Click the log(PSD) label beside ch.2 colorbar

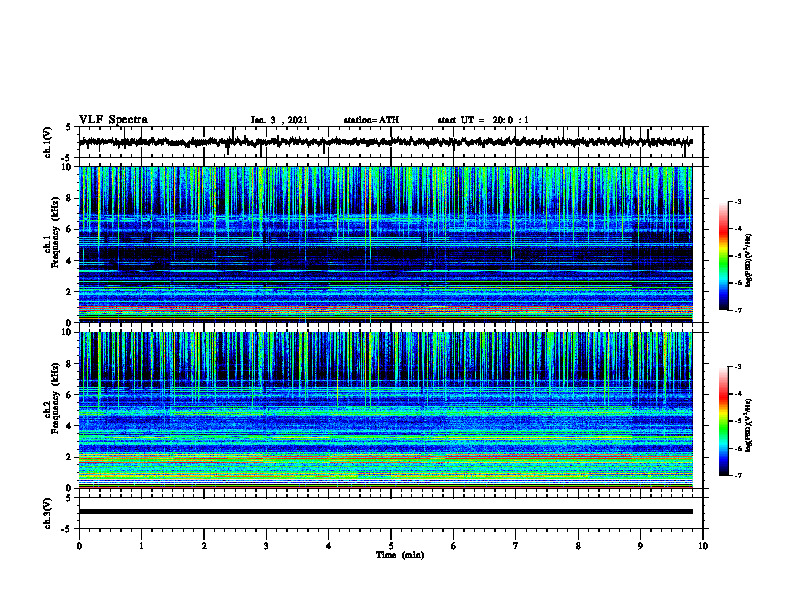[749, 425]
